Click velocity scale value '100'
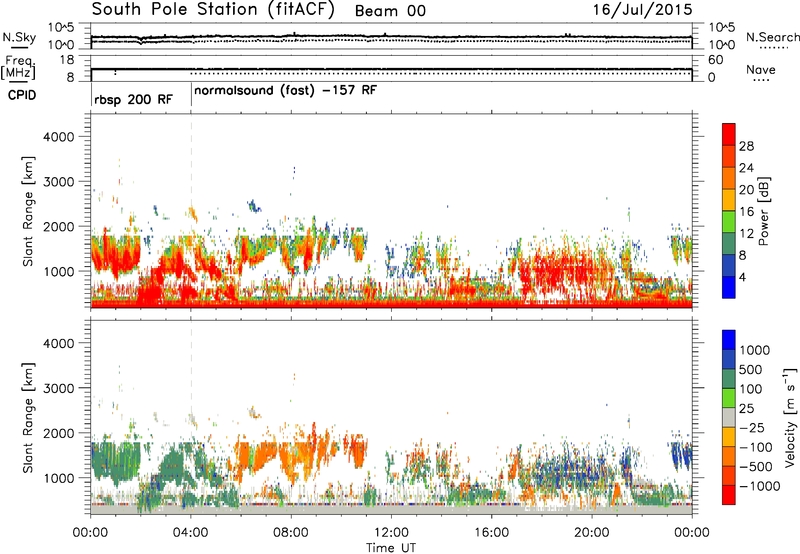This screenshot has width=800, height=554. pos(751,389)
